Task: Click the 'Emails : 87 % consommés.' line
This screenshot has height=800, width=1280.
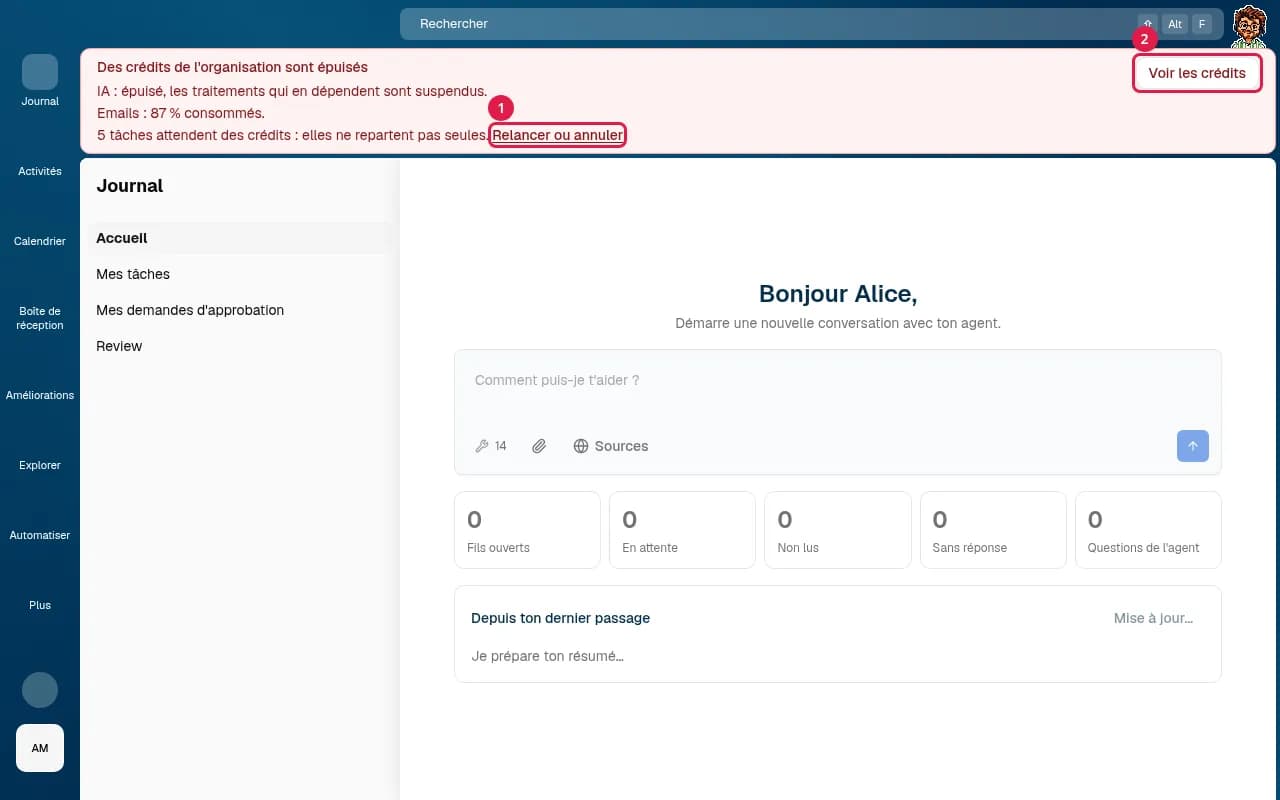Action: 181,113
